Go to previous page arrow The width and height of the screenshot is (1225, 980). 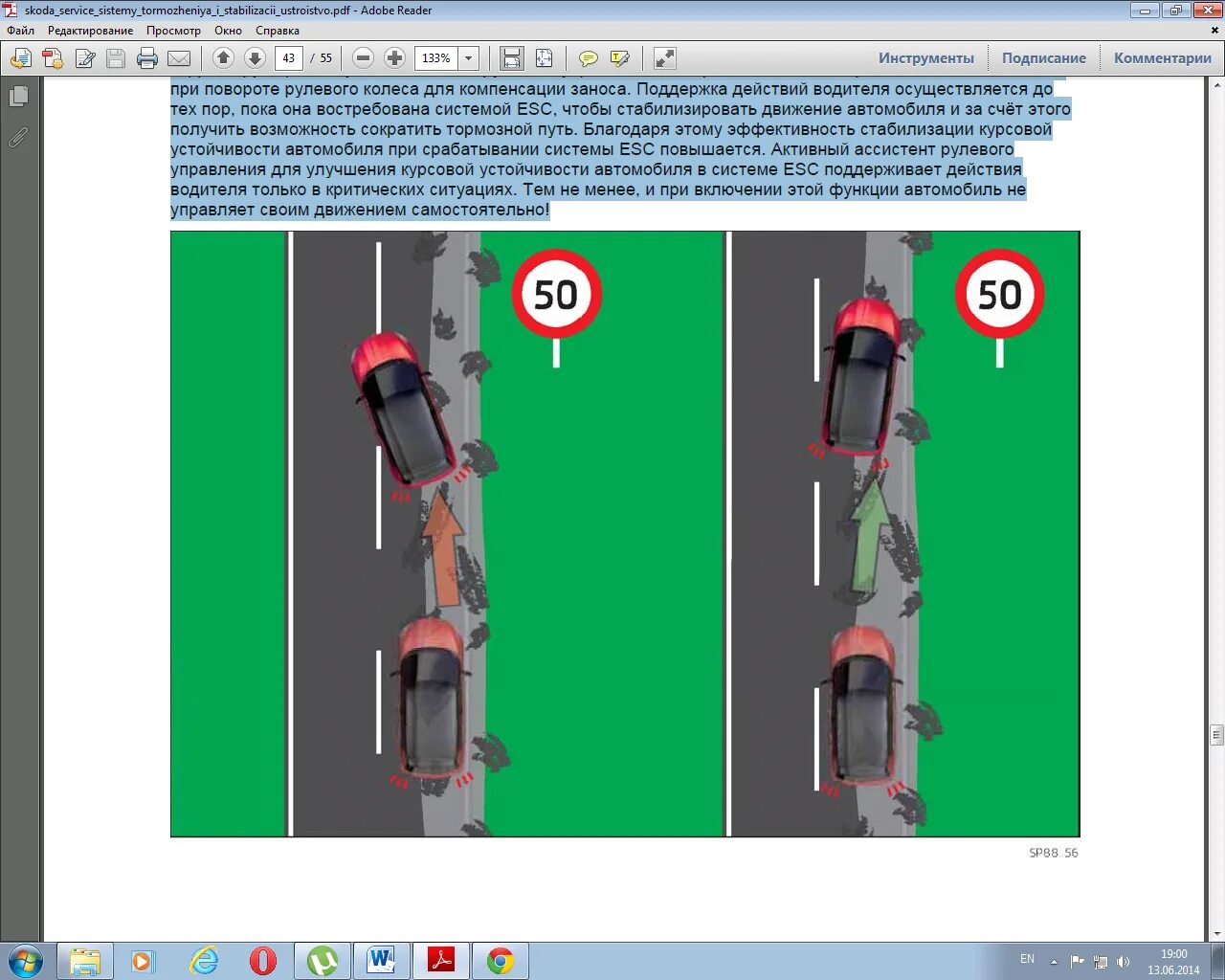pyautogui.click(x=223, y=58)
